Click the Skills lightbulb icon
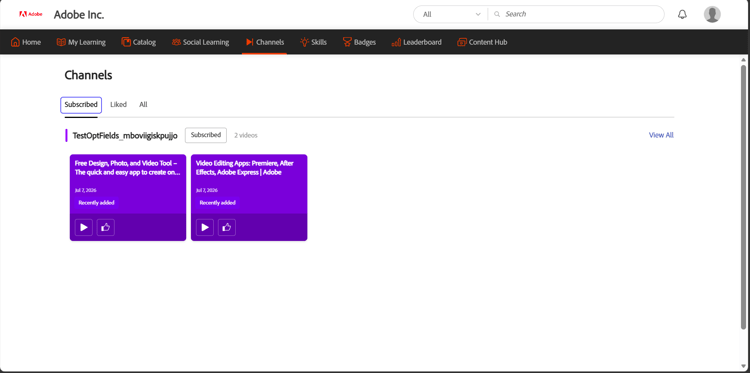The height and width of the screenshot is (373, 750). click(304, 42)
